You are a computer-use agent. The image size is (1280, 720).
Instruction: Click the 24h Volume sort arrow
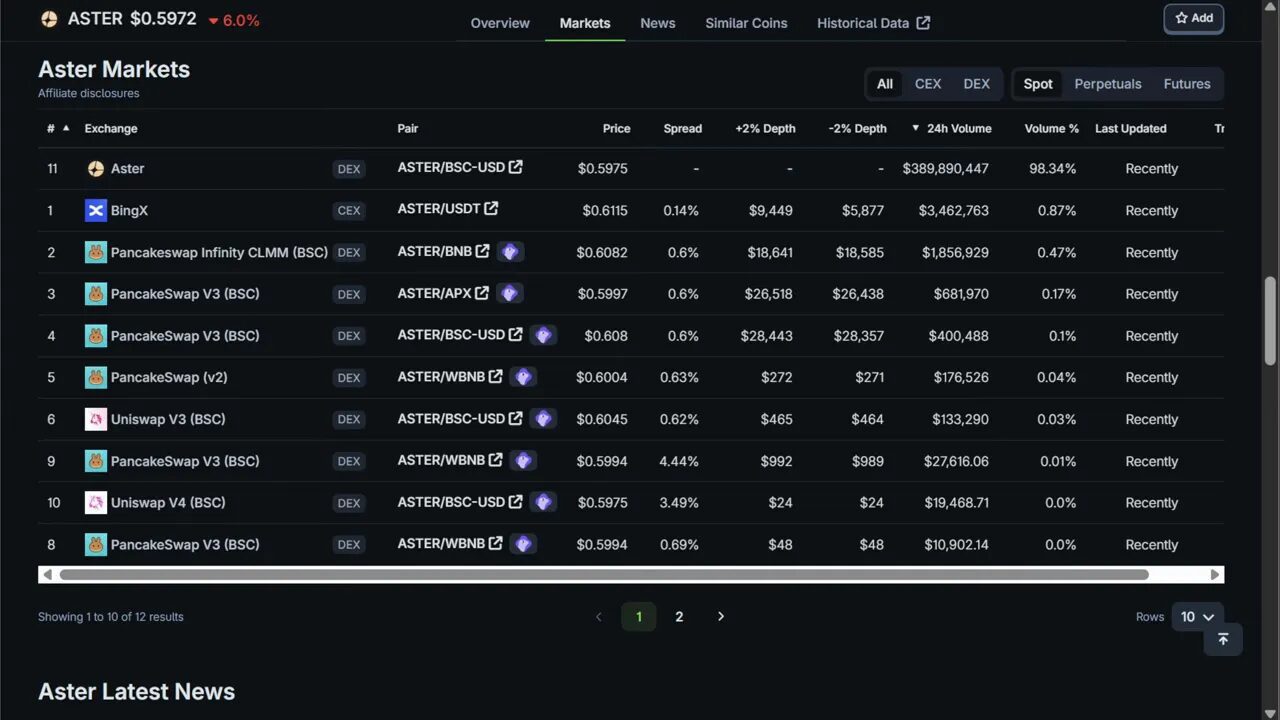click(x=915, y=128)
